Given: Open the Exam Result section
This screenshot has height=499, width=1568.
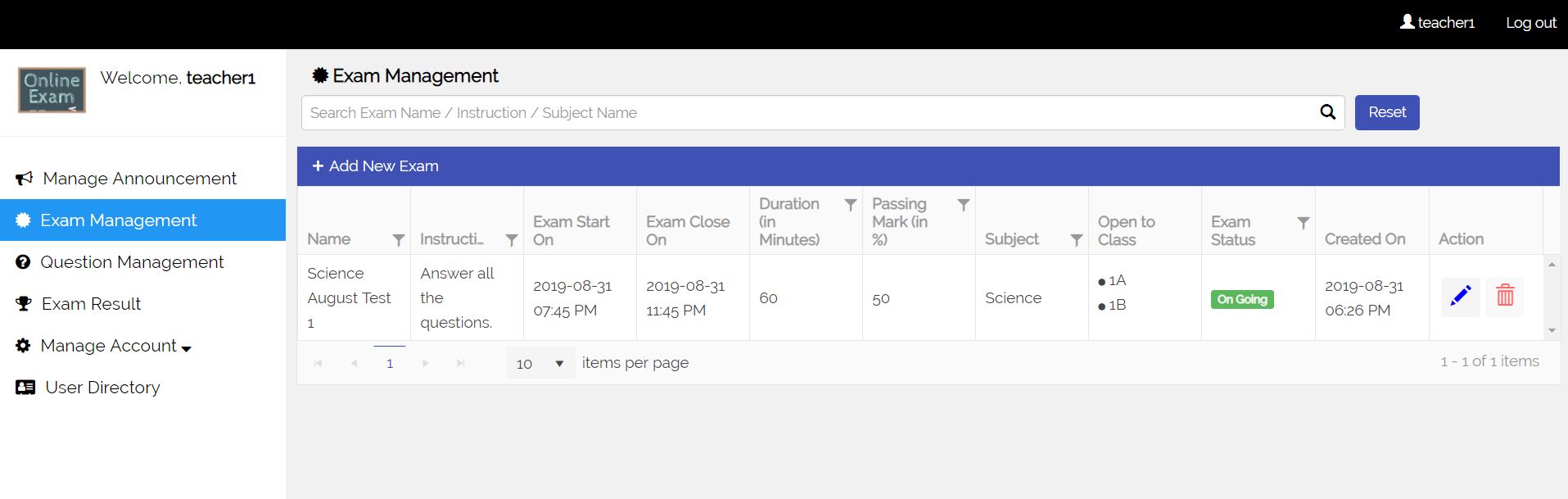Looking at the screenshot, I should 91,304.
